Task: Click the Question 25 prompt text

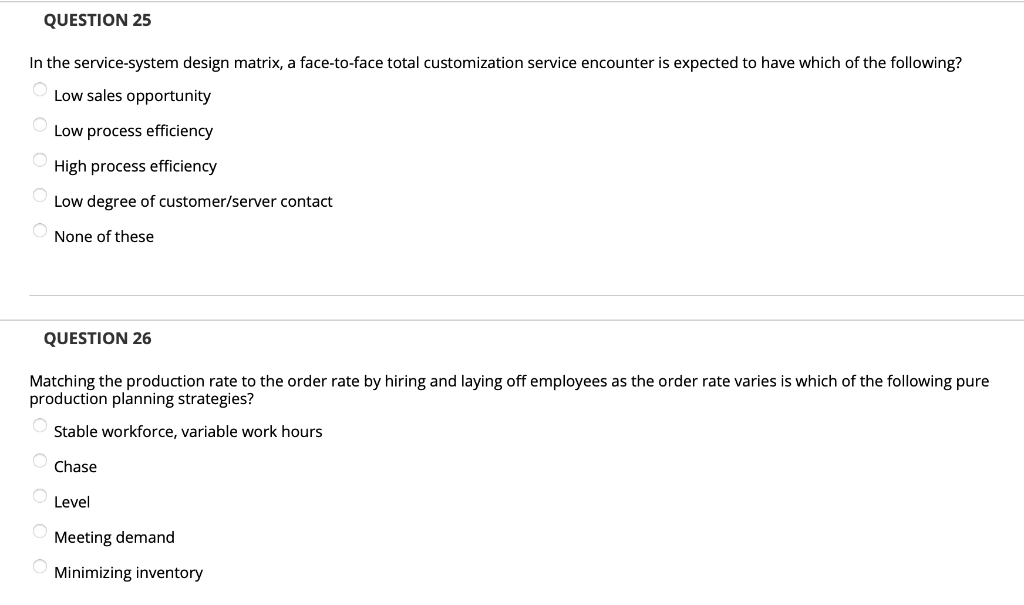Action: click(495, 62)
